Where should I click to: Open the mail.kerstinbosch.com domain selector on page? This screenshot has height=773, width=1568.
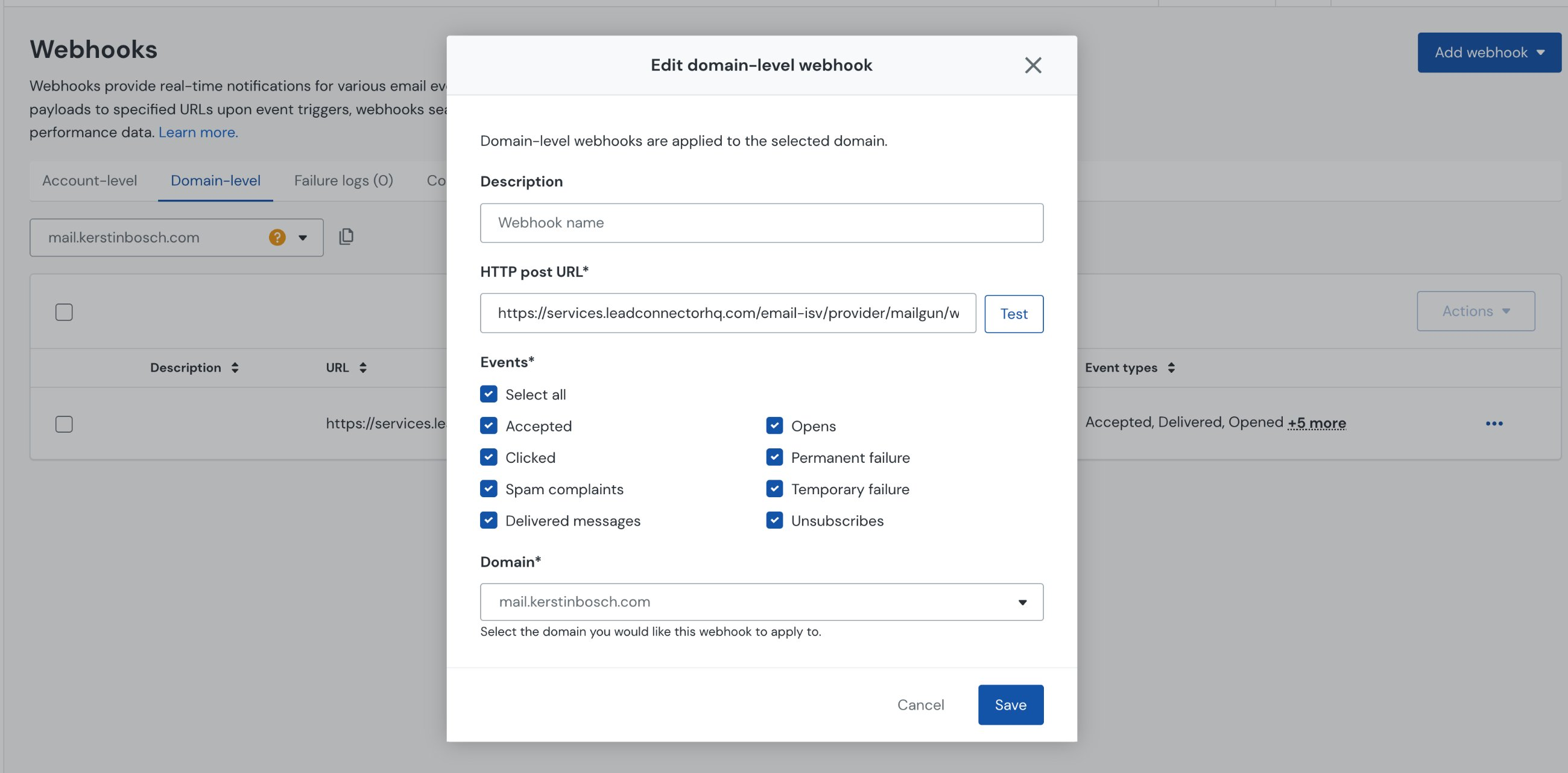tap(177, 238)
